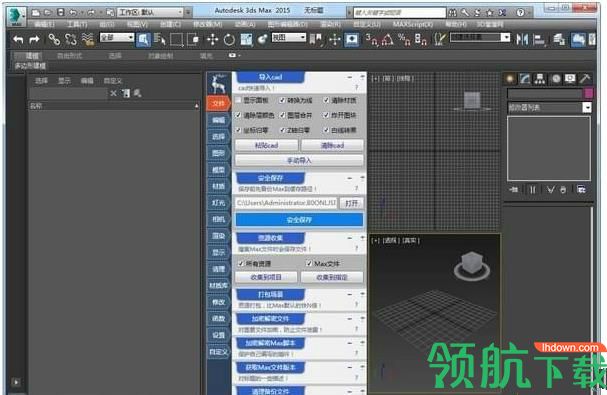
Task: Click the magenta object color swatch
Action: (x=588, y=93)
